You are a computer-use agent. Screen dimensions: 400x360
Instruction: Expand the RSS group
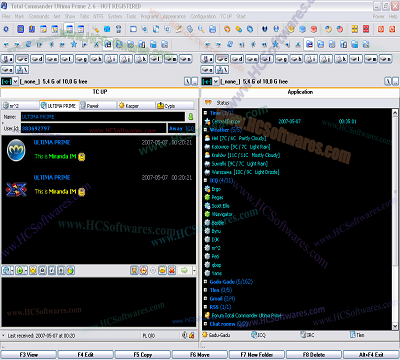coord(206,307)
